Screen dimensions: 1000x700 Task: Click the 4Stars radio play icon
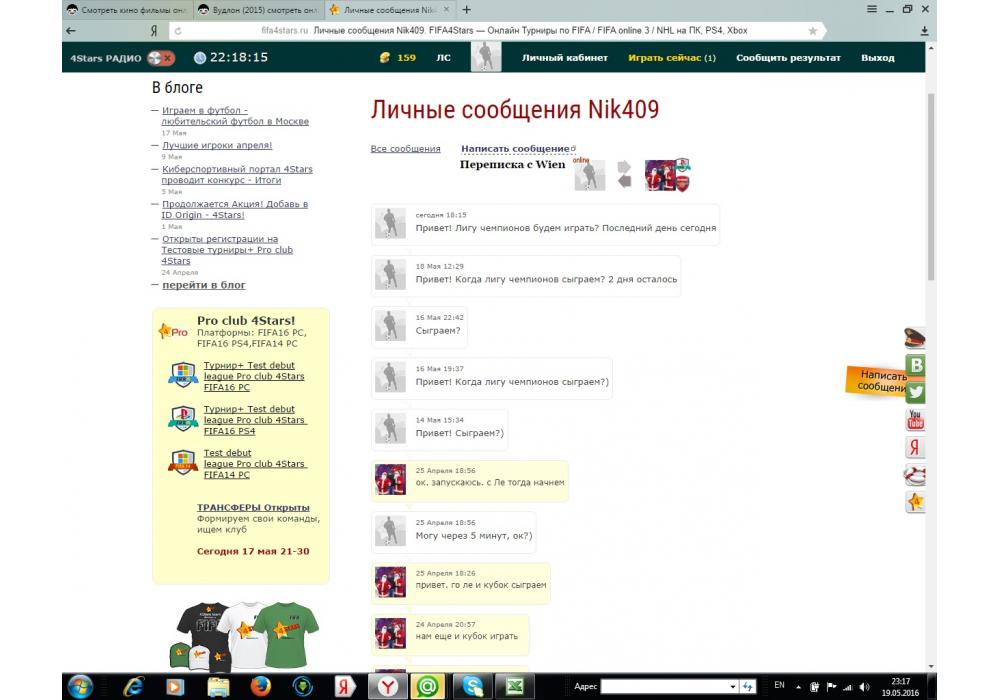160,58
